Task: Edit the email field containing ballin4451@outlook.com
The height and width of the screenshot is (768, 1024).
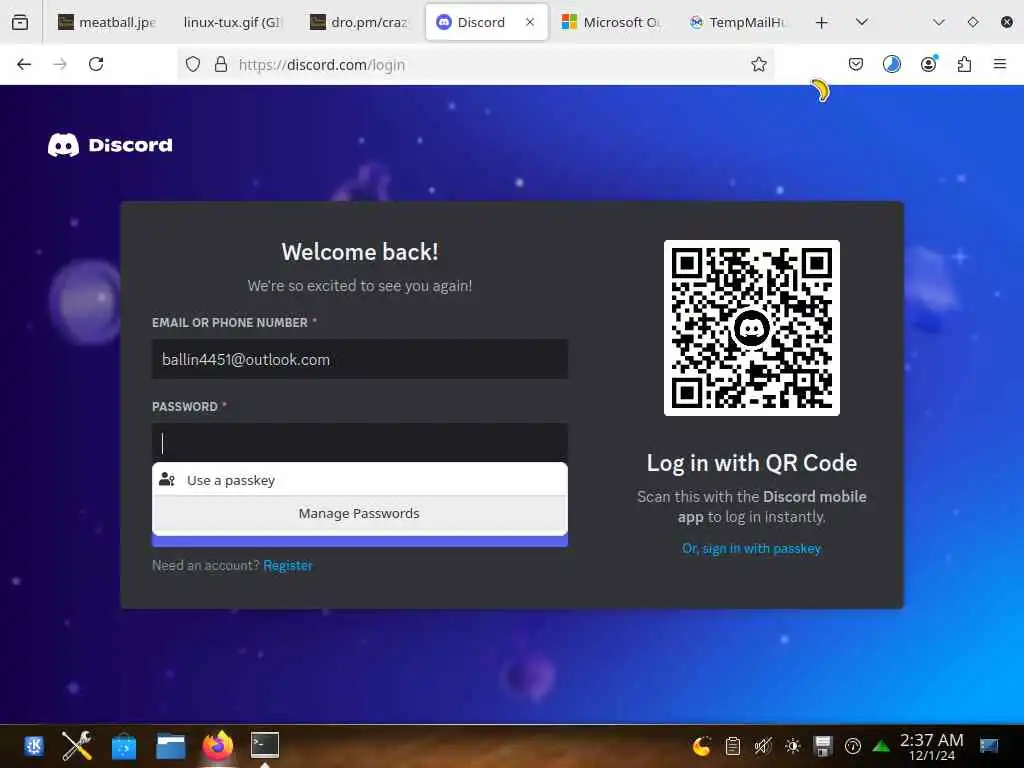Action: (360, 359)
